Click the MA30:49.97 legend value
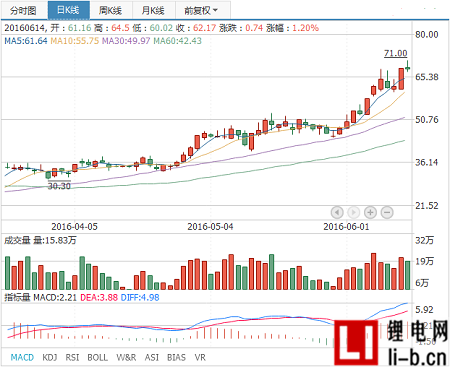 point(126,41)
